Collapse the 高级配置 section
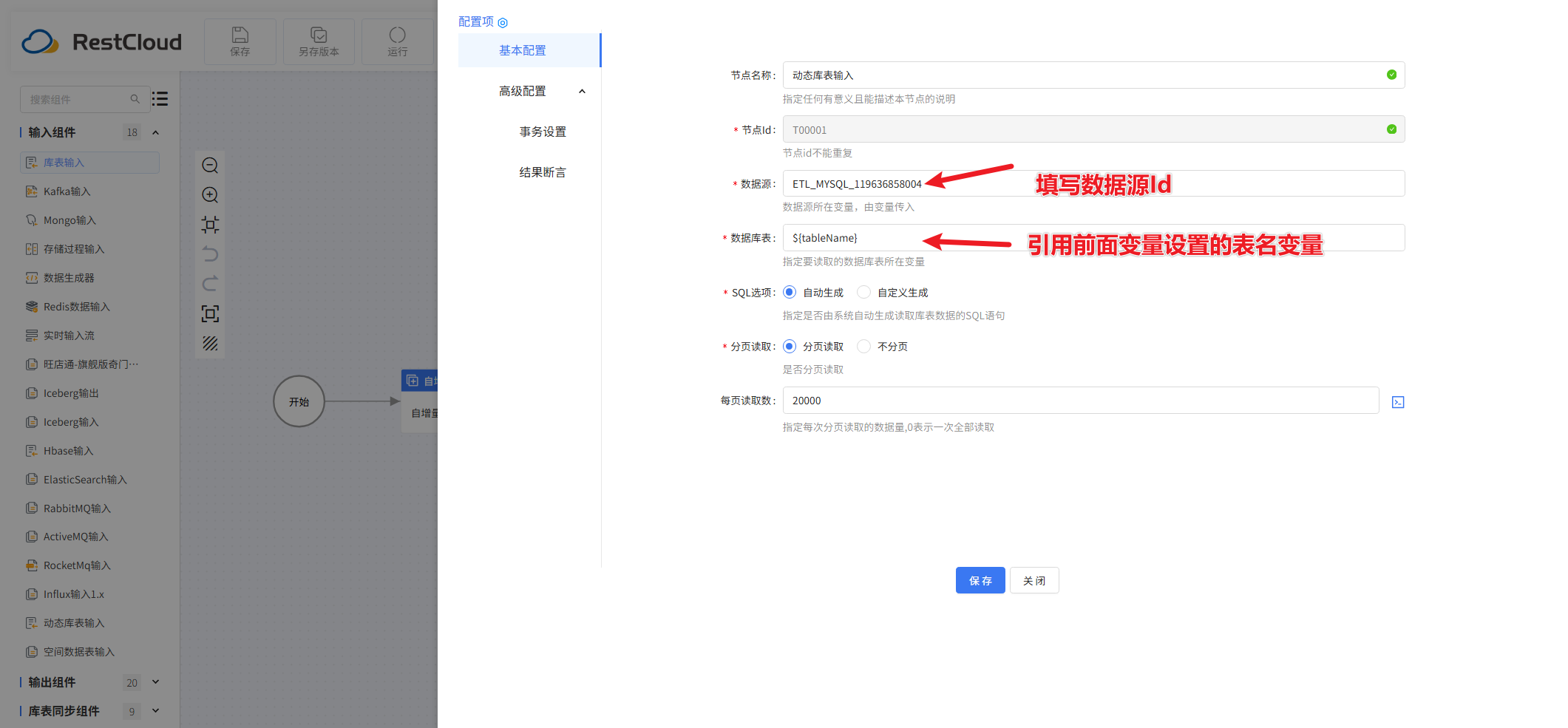Image resolution: width=1568 pixels, height=728 pixels. click(582, 92)
